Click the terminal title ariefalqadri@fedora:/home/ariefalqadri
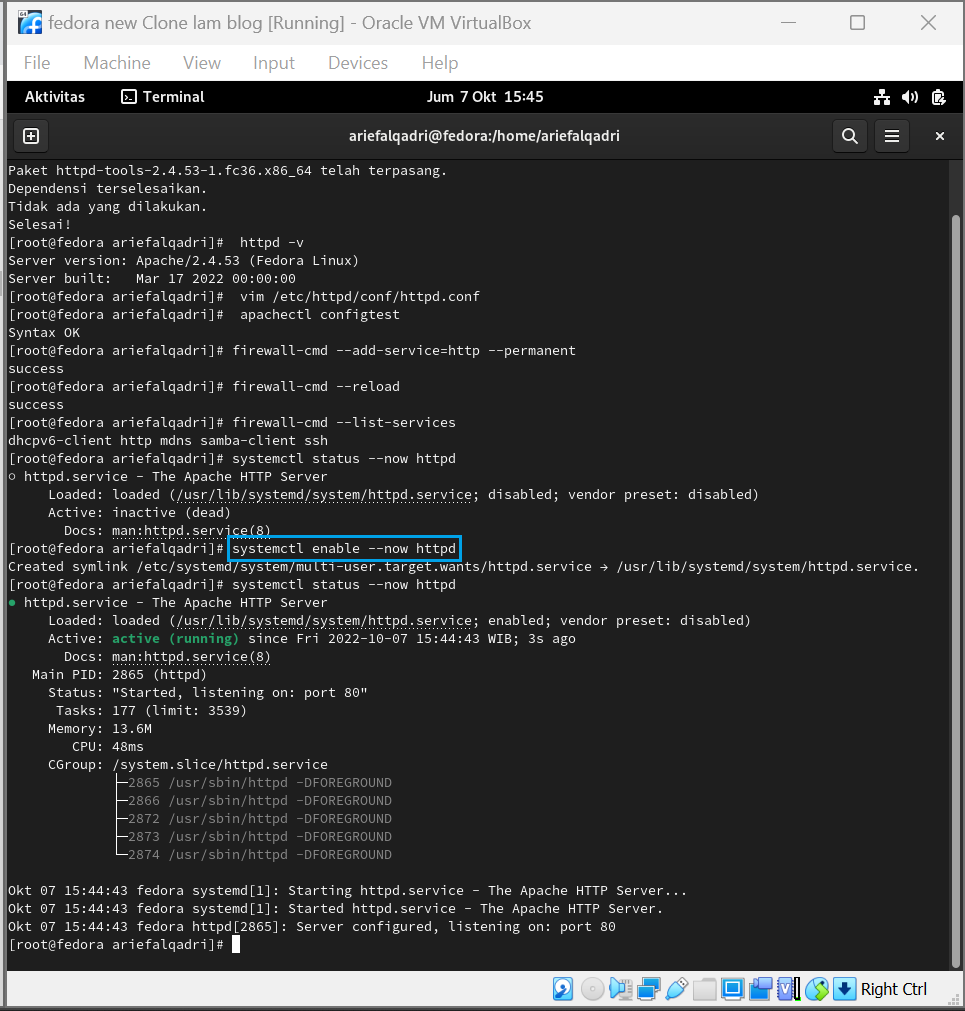 [484, 136]
